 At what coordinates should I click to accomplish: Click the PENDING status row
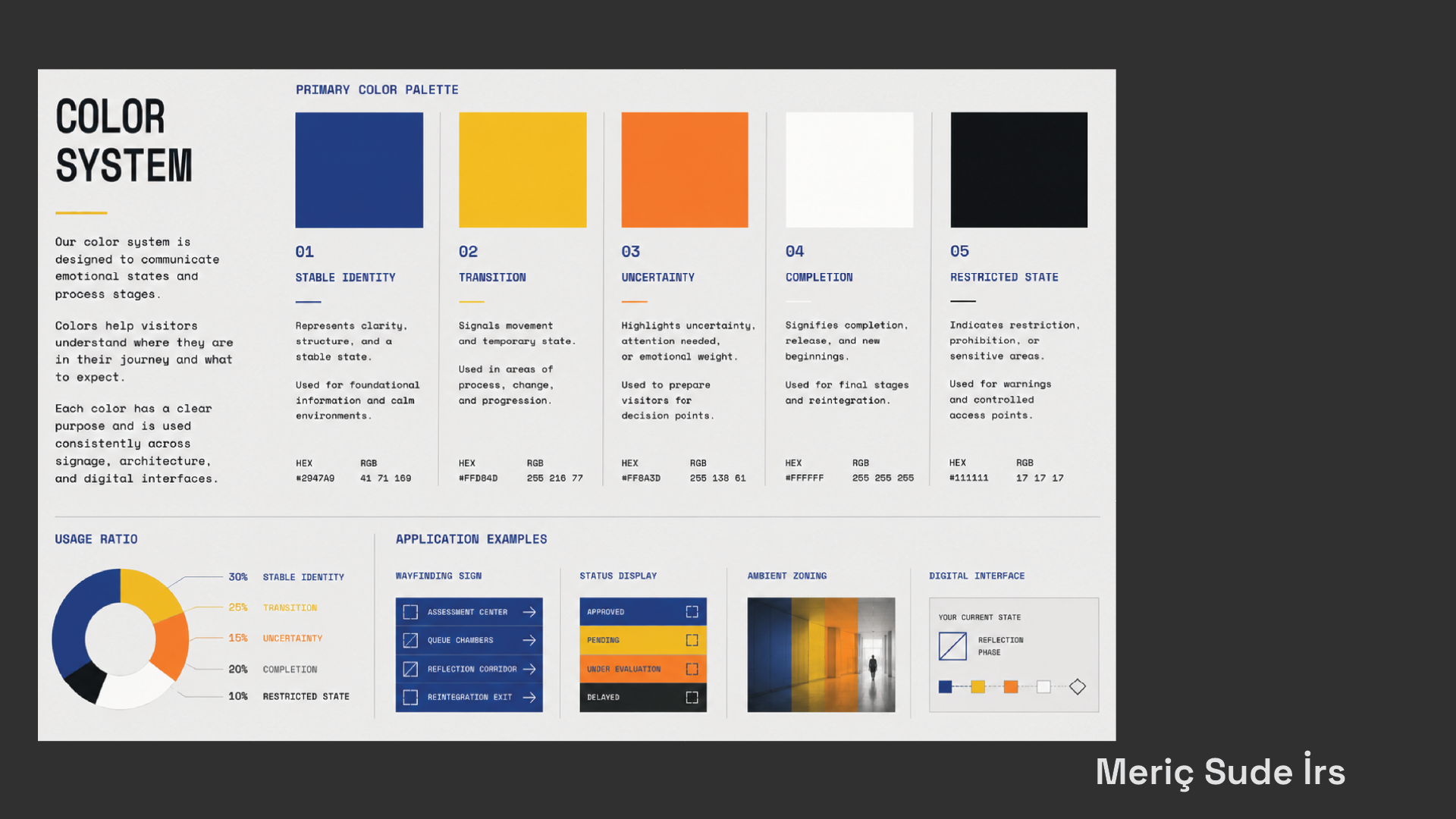pyautogui.click(x=643, y=641)
